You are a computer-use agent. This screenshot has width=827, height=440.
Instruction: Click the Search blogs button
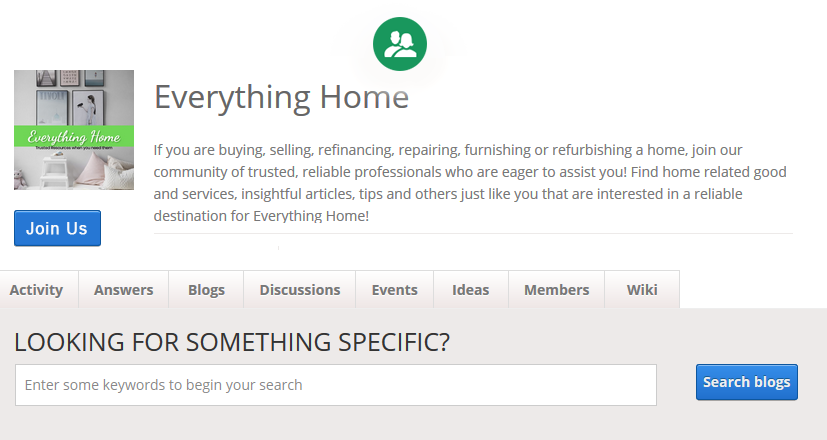747,382
